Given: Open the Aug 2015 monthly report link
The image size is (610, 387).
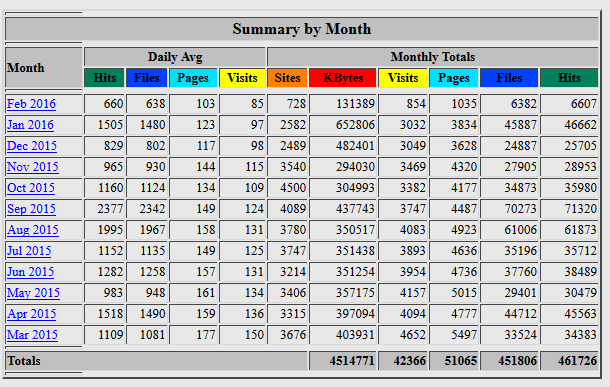Looking at the screenshot, I should point(33,230).
